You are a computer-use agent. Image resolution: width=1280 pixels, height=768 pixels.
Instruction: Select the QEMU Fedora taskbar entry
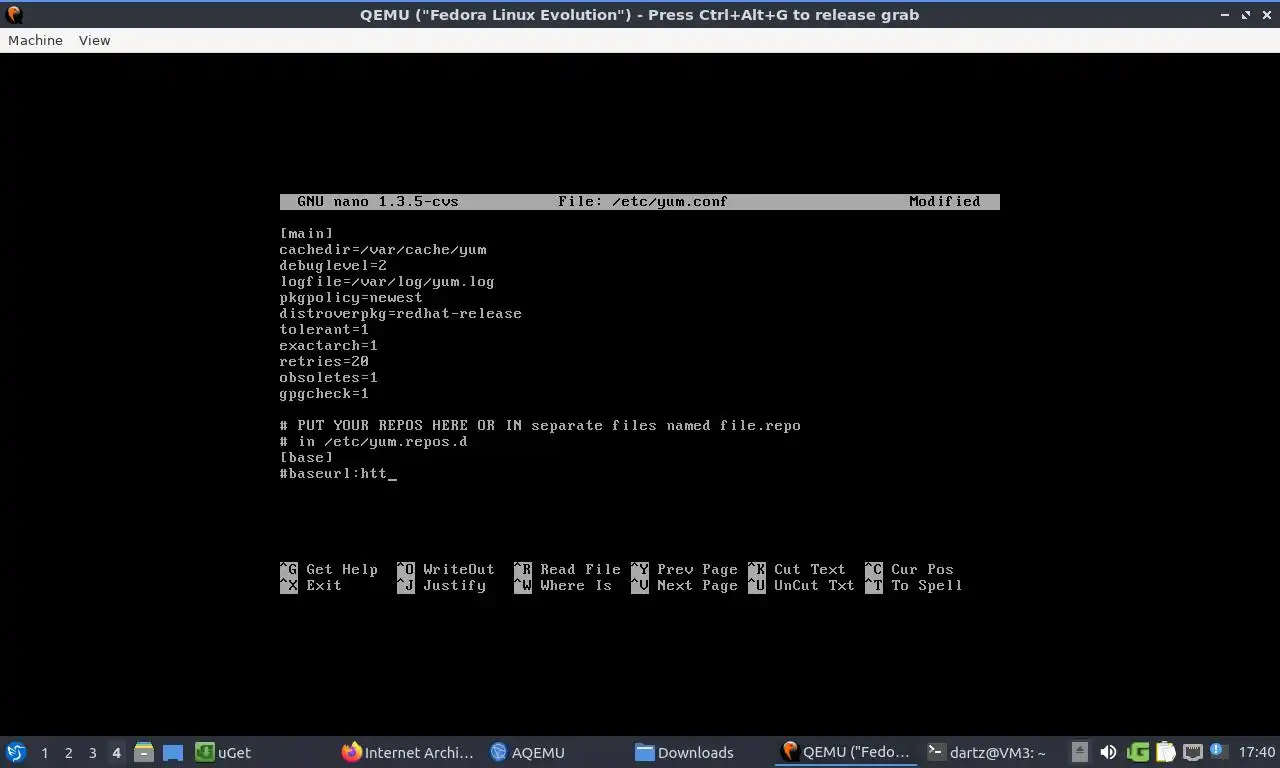pyautogui.click(x=846, y=752)
